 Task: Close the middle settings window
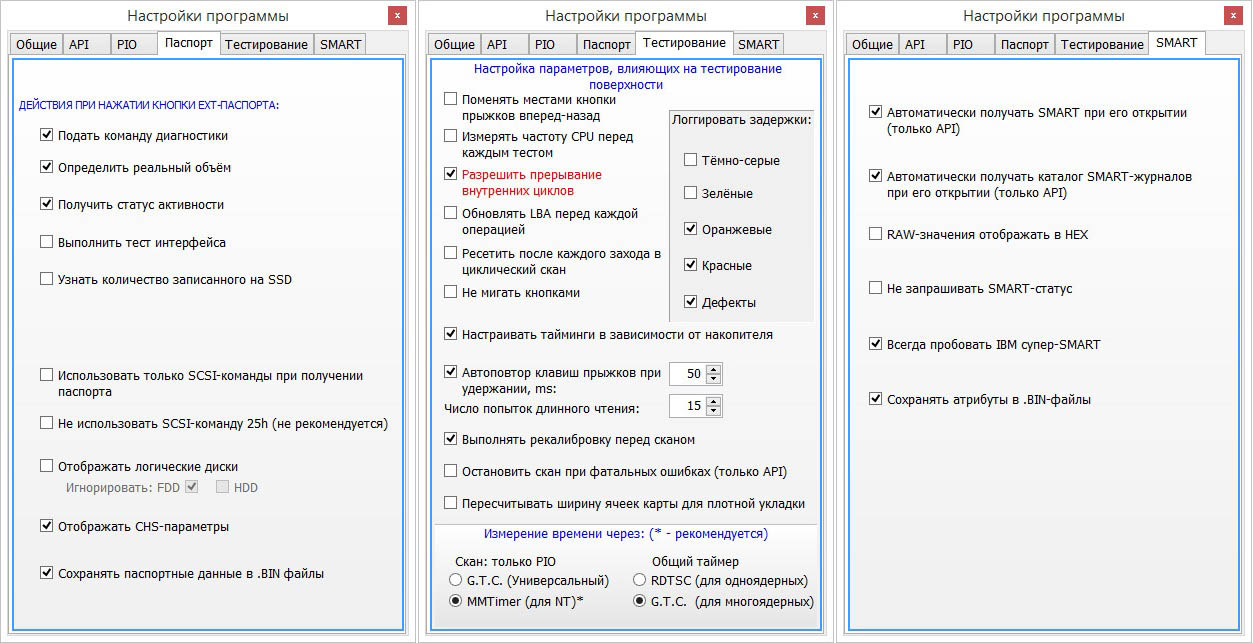tap(816, 15)
